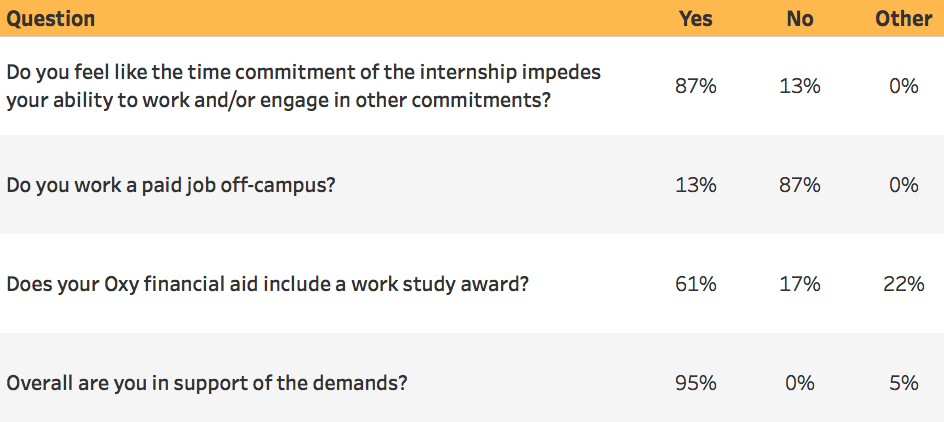Screen dimensions: 944x422
Task: Click the Yes column header
Action: pos(695,19)
